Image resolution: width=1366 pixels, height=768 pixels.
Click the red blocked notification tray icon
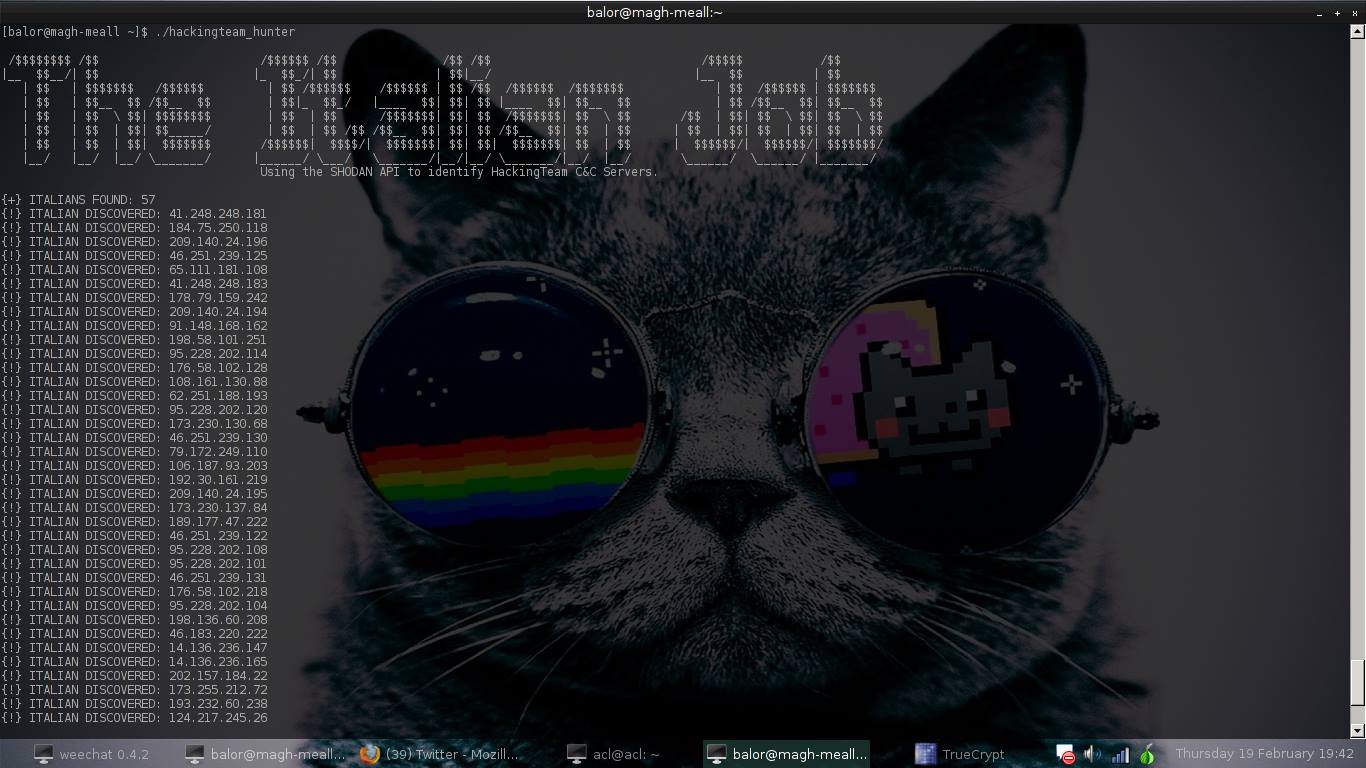pos(1066,755)
